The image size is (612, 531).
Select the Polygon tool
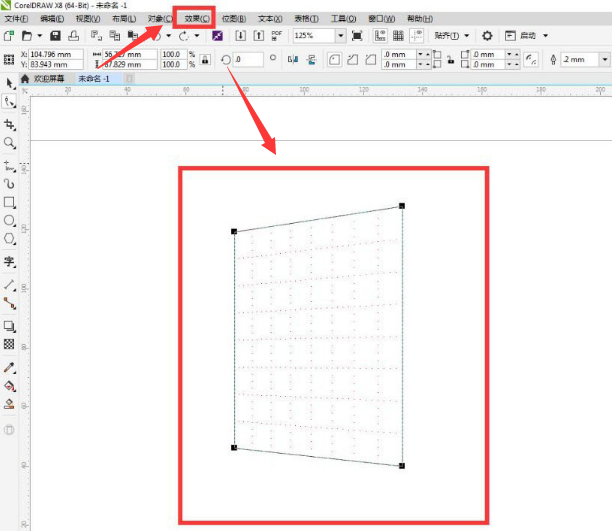click(9, 239)
